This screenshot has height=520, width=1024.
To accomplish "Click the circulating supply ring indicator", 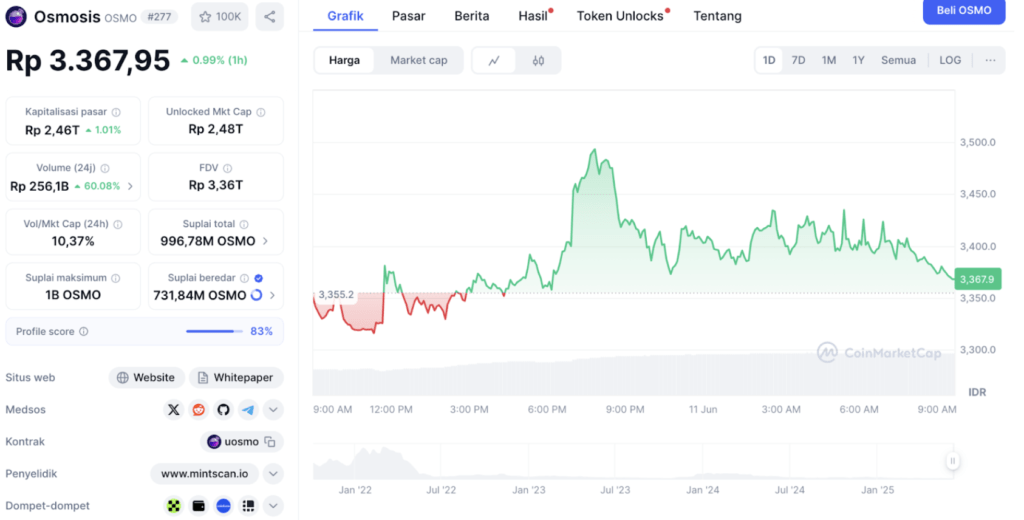I will [x=257, y=296].
